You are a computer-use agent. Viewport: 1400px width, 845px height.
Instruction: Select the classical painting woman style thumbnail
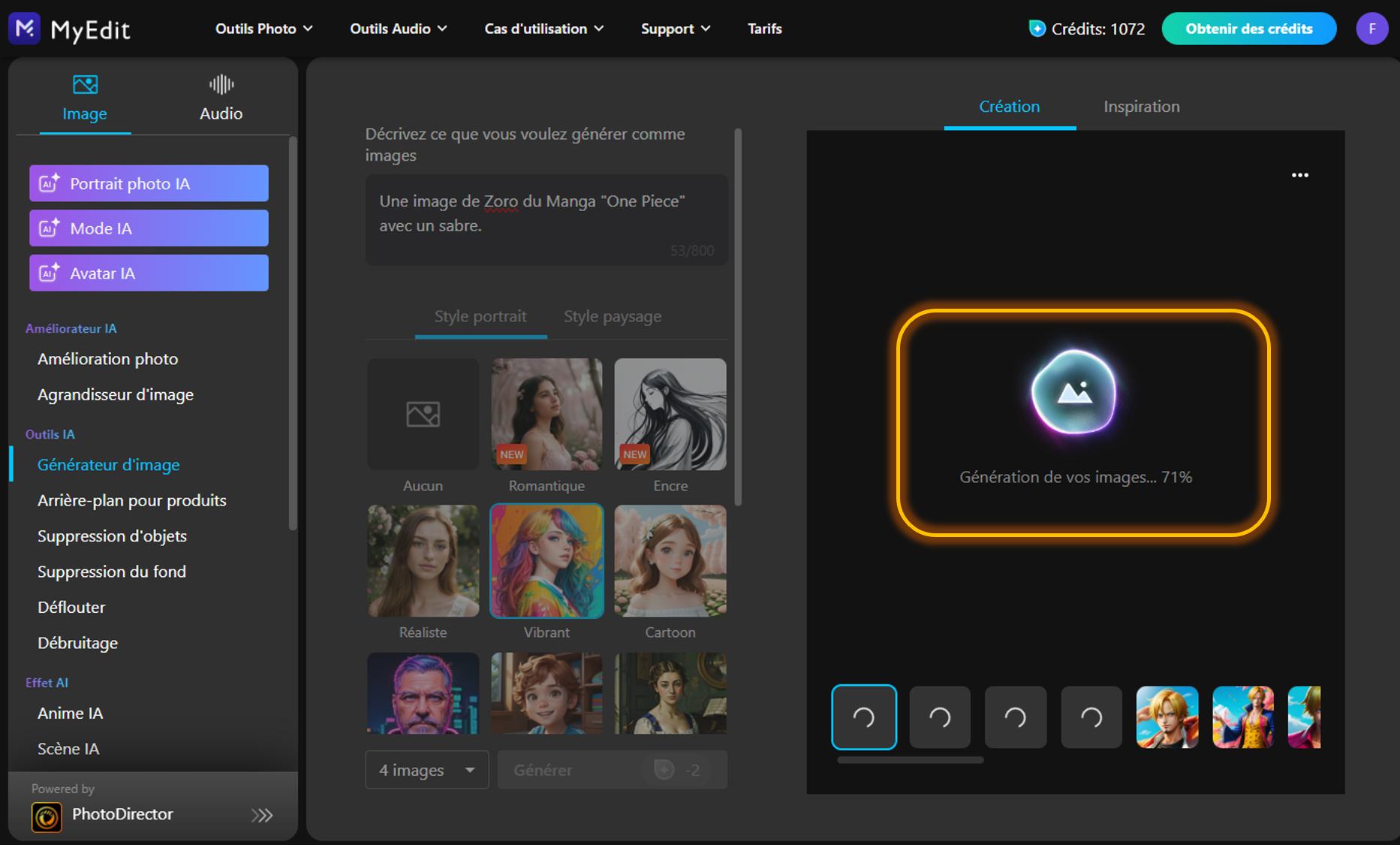pos(670,693)
